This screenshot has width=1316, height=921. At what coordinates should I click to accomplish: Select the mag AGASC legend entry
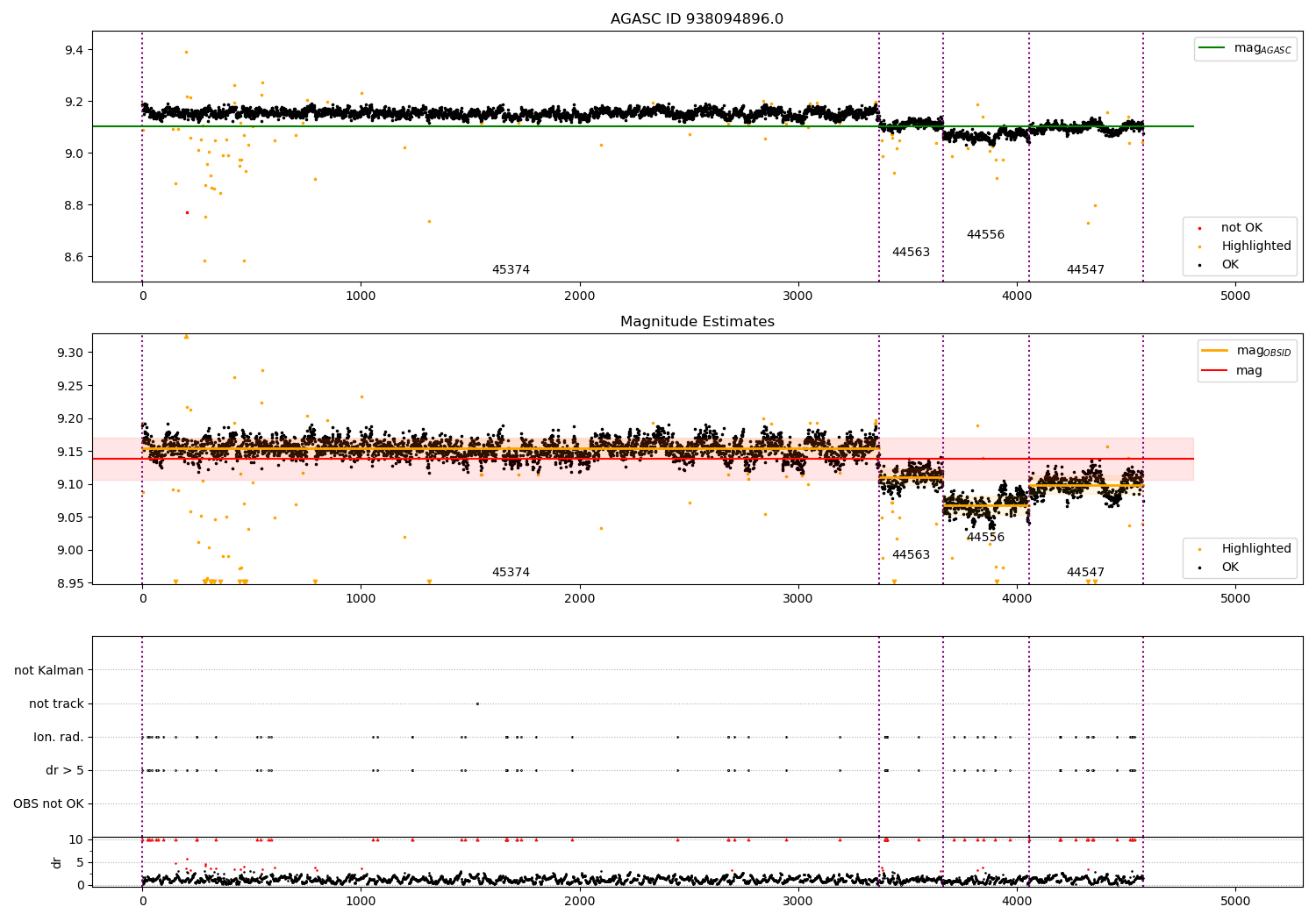click(1246, 48)
